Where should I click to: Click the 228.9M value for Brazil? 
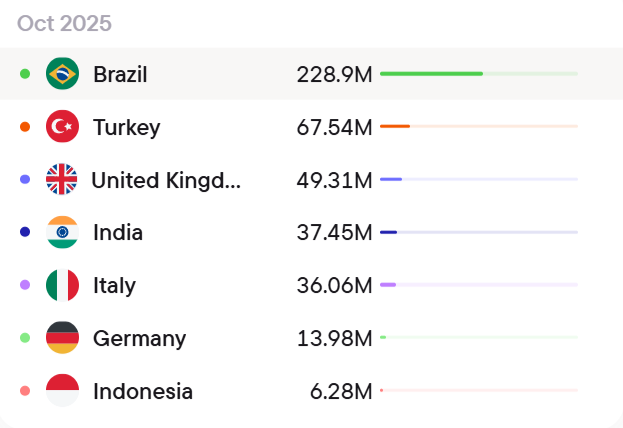(334, 74)
